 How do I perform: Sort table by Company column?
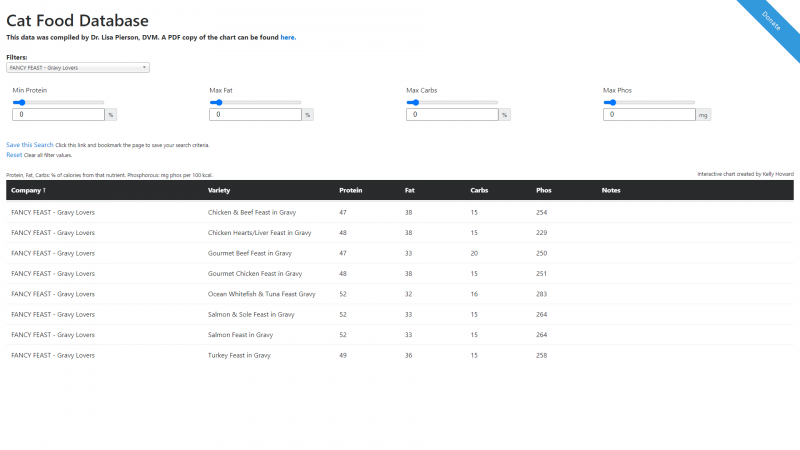28,190
